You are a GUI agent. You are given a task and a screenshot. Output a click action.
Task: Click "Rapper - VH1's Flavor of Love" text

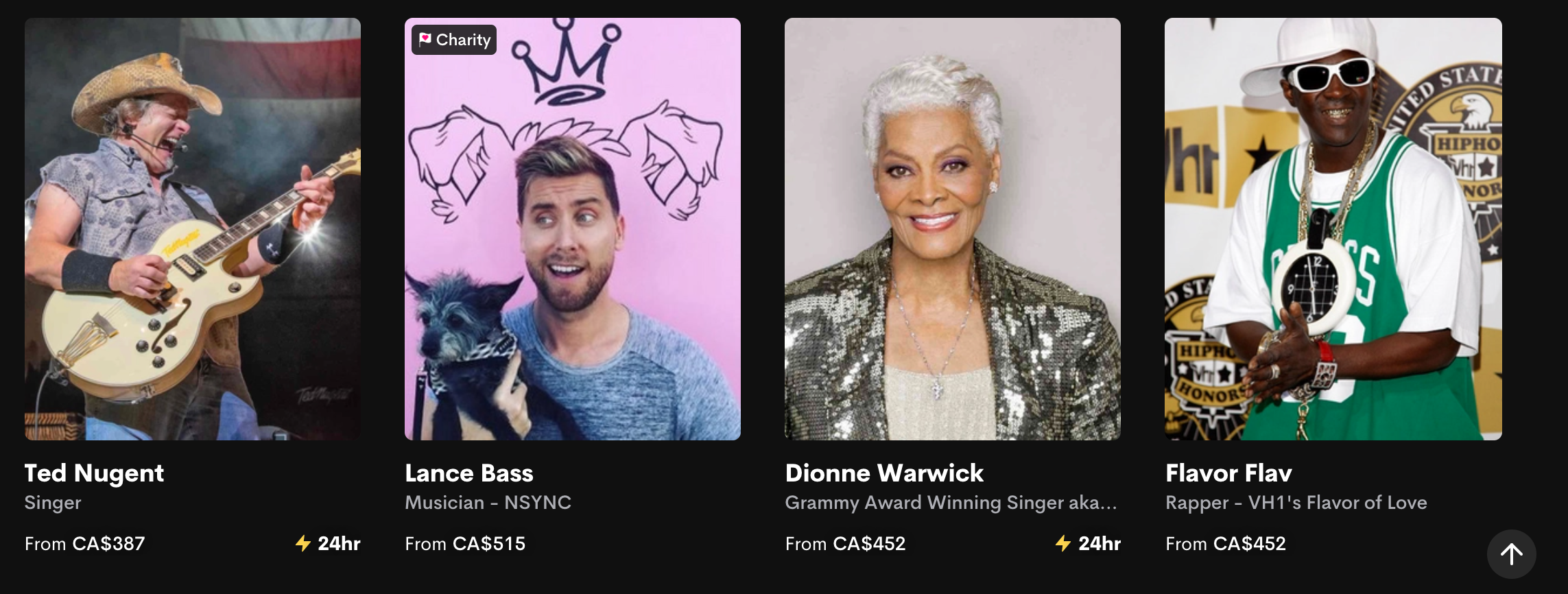[1296, 503]
